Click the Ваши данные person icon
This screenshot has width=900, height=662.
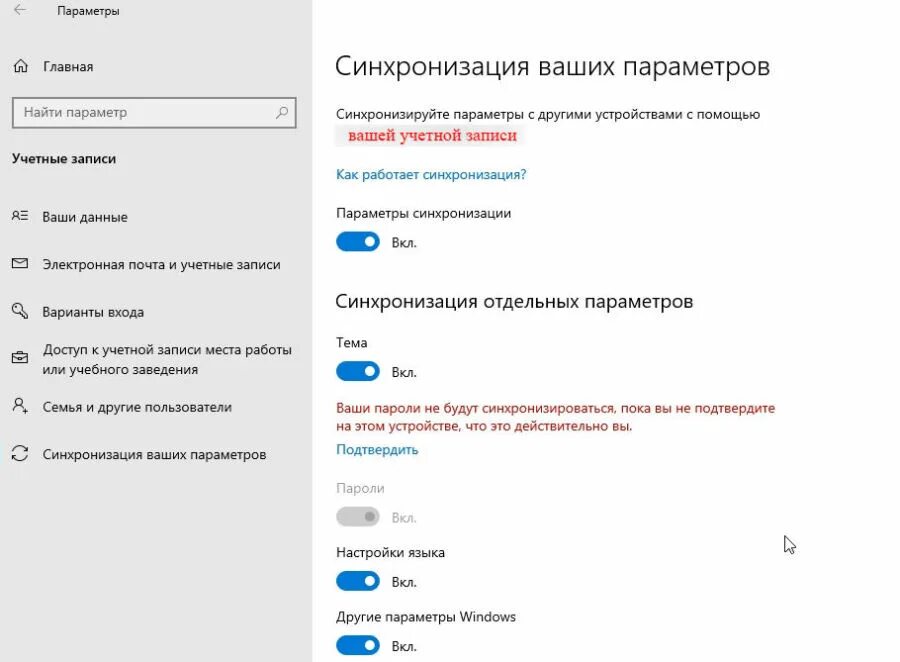(20, 216)
